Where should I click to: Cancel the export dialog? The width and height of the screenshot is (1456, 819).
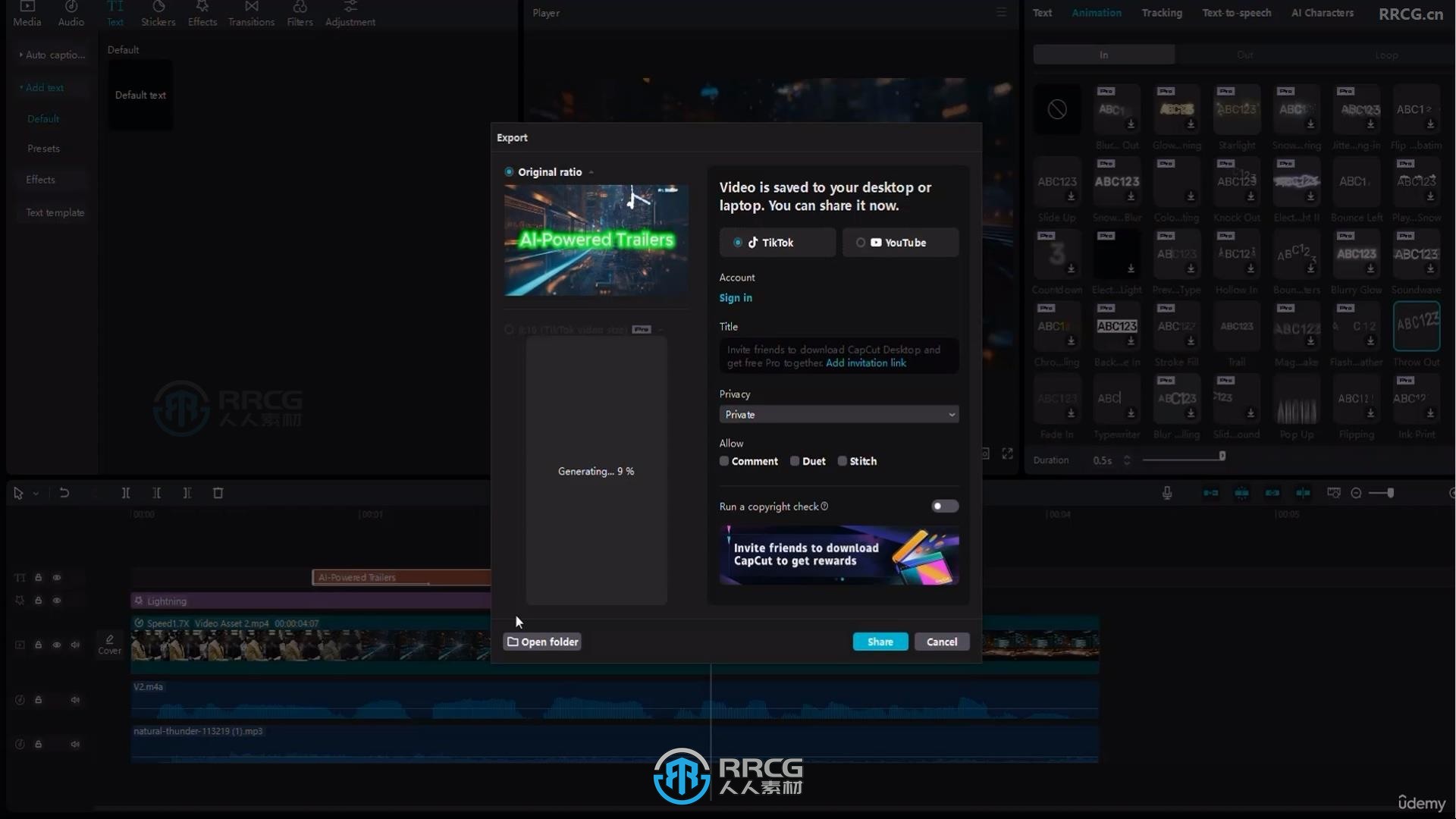click(942, 642)
